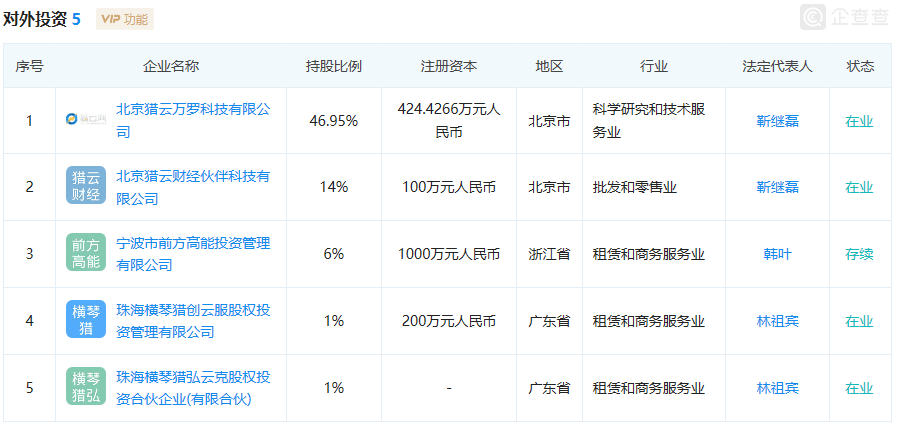
Task: Open legal representative 林祖宾 in row 4
Action: coord(777,321)
